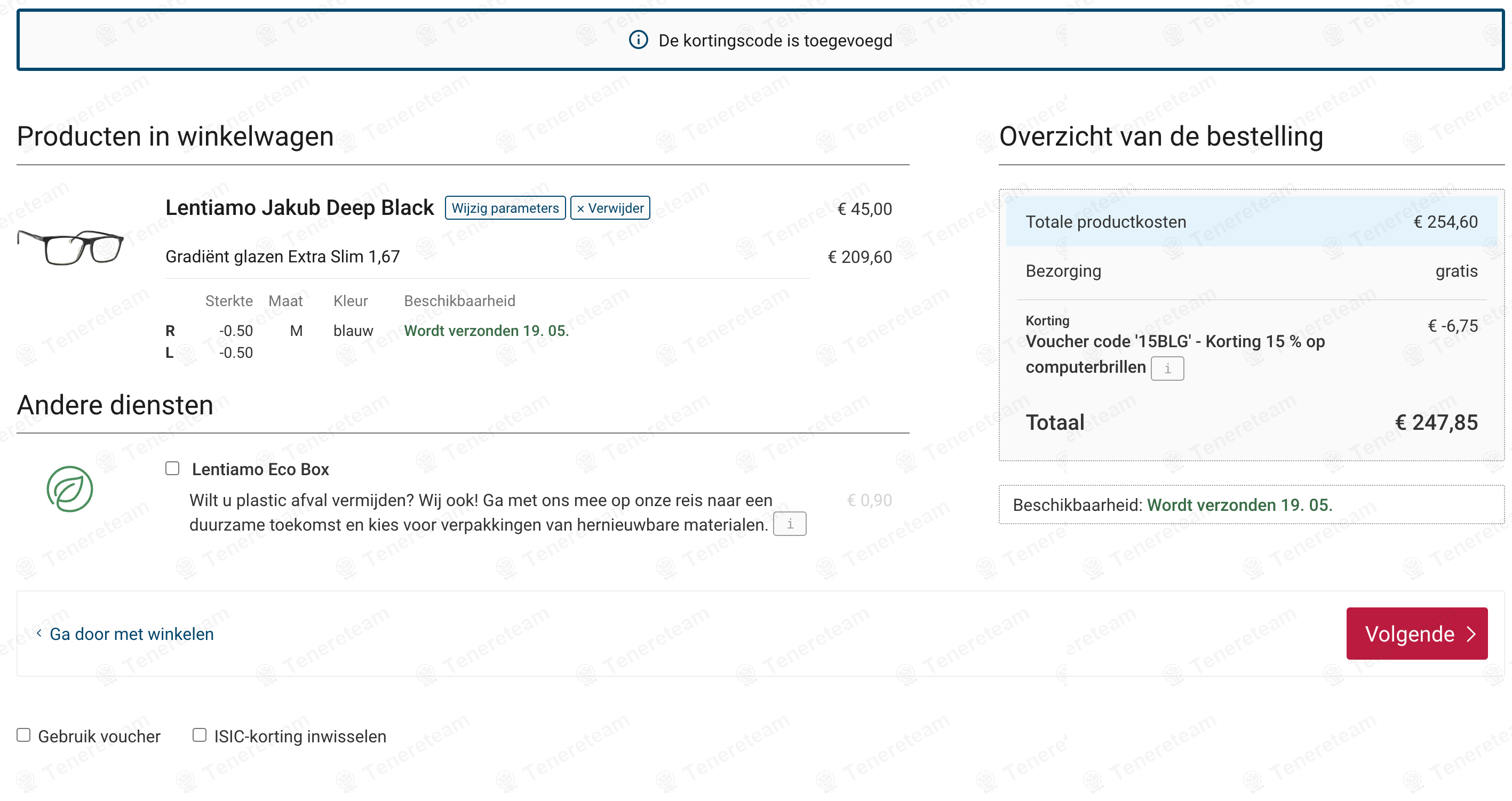Click Wijzig parameters button
This screenshot has width=1512, height=801.
click(x=505, y=208)
